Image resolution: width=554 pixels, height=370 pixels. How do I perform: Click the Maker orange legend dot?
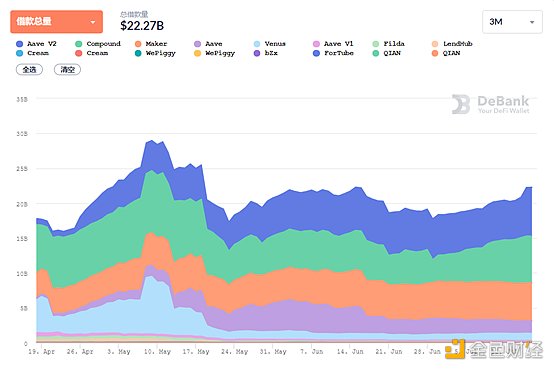click(x=138, y=44)
